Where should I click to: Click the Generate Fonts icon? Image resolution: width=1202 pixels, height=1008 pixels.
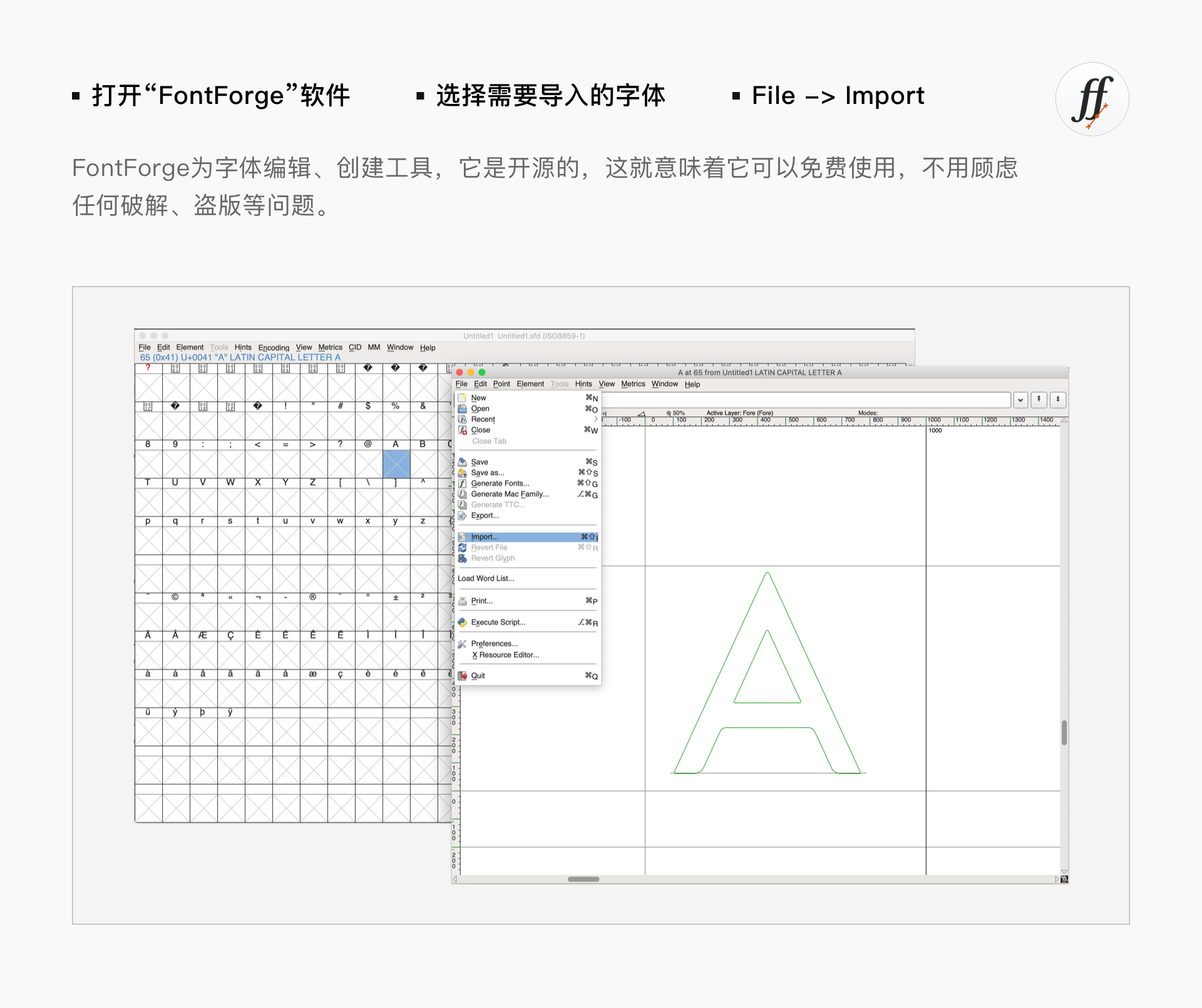coord(463,483)
